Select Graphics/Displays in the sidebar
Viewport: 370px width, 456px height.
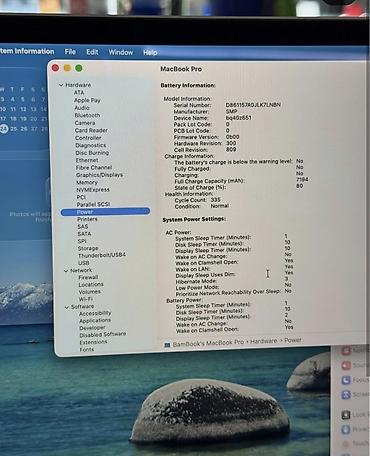(x=99, y=175)
